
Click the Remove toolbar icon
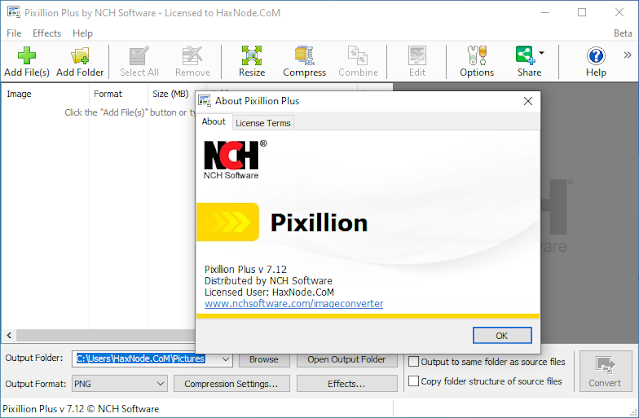tap(192, 61)
